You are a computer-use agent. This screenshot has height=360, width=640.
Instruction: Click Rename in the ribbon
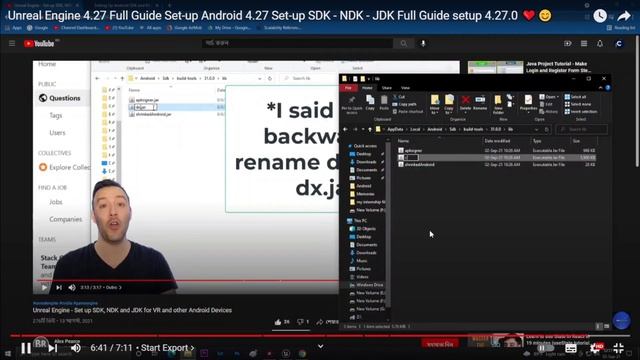tap(480, 103)
